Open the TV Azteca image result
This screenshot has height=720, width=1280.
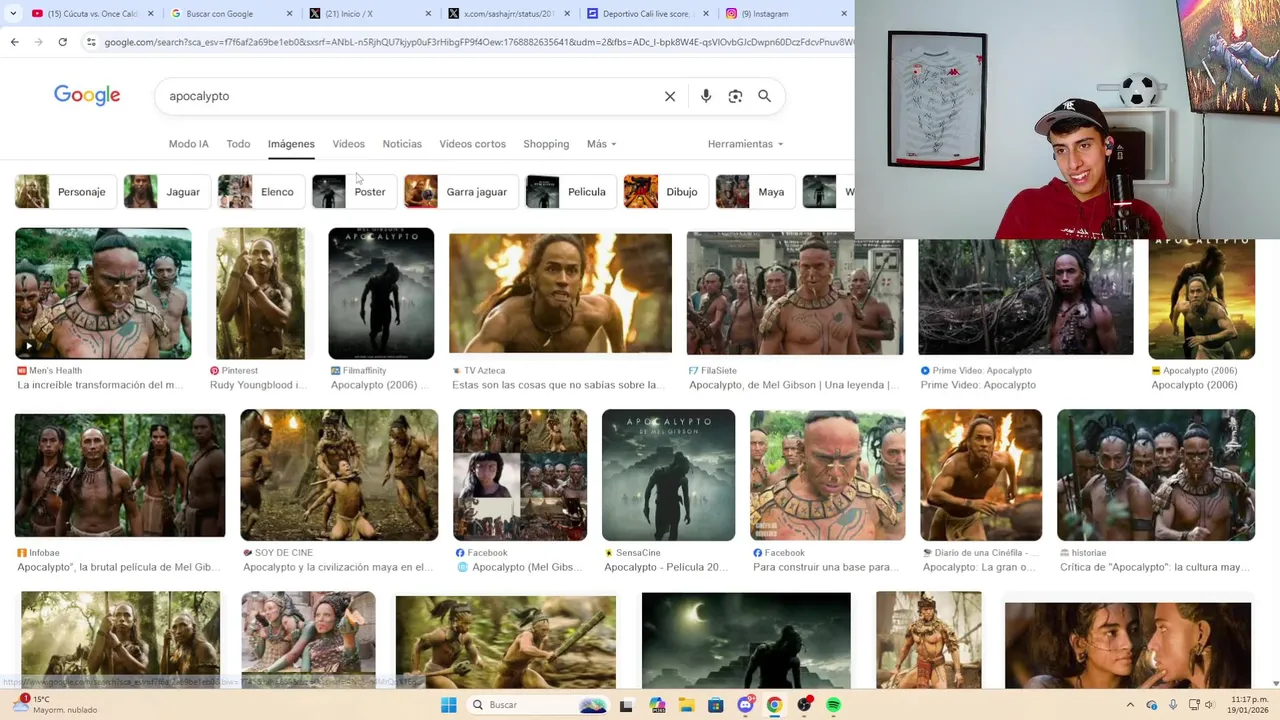click(560, 293)
